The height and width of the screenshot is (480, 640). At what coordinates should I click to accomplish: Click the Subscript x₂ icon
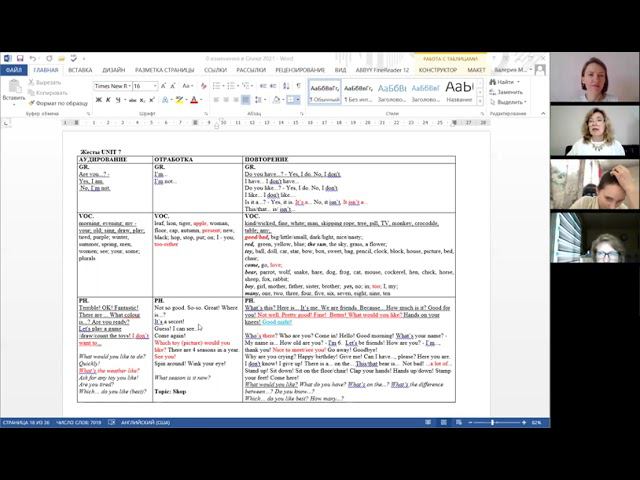[142, 100]
